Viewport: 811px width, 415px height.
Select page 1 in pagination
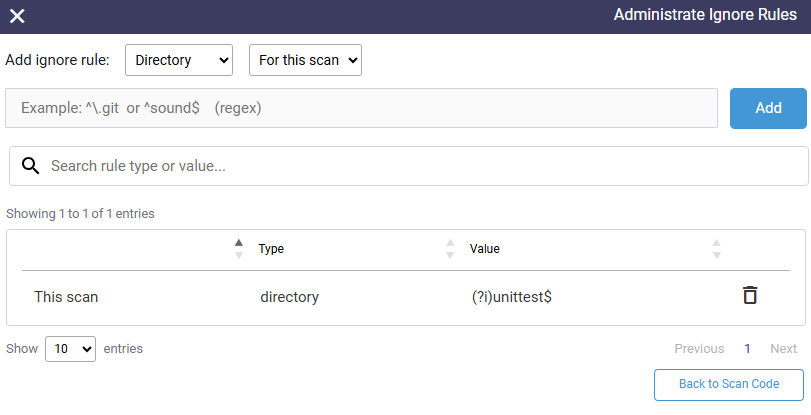point(747,349)
